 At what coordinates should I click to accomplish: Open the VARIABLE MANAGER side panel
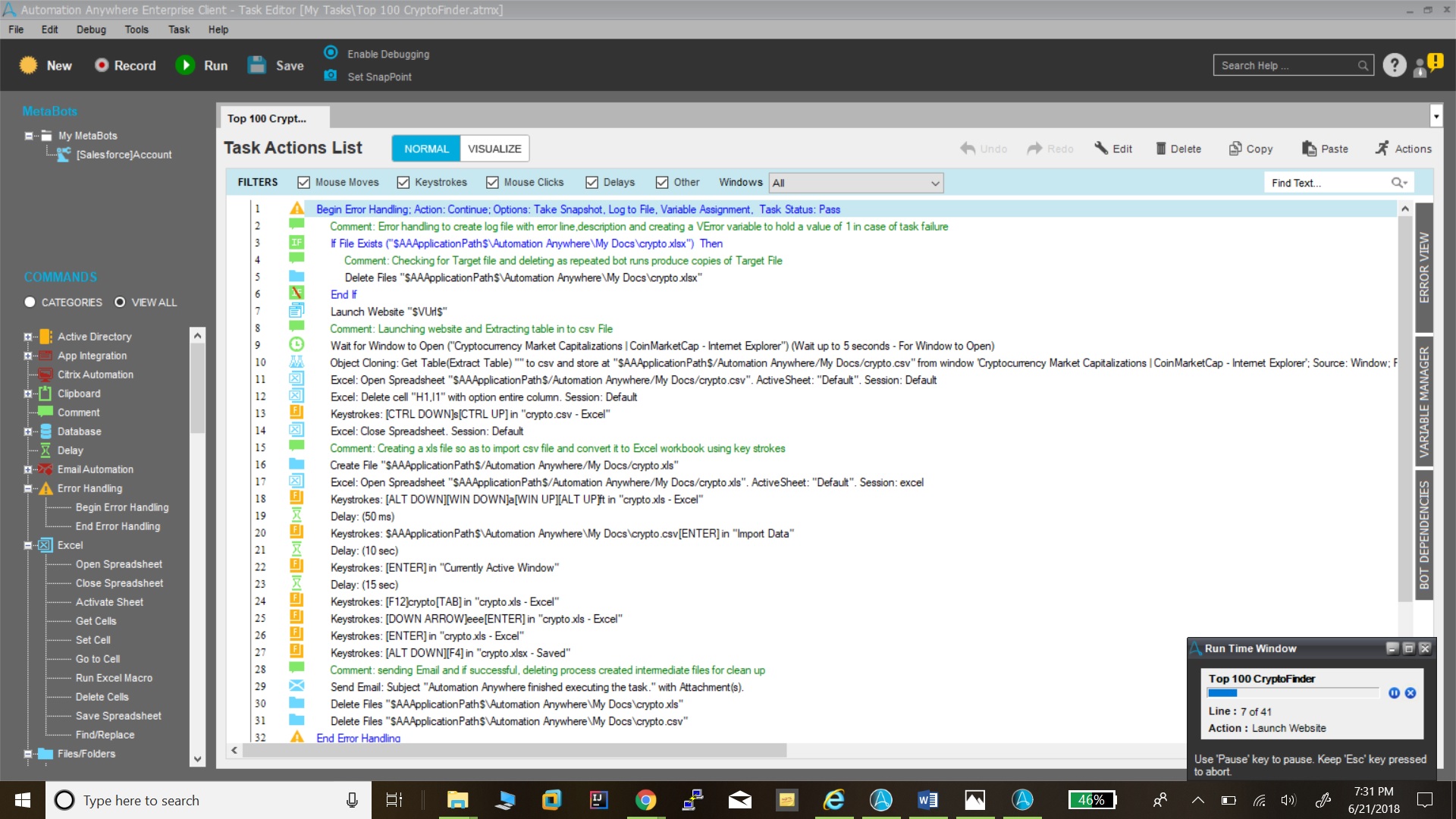[1423, 402]
